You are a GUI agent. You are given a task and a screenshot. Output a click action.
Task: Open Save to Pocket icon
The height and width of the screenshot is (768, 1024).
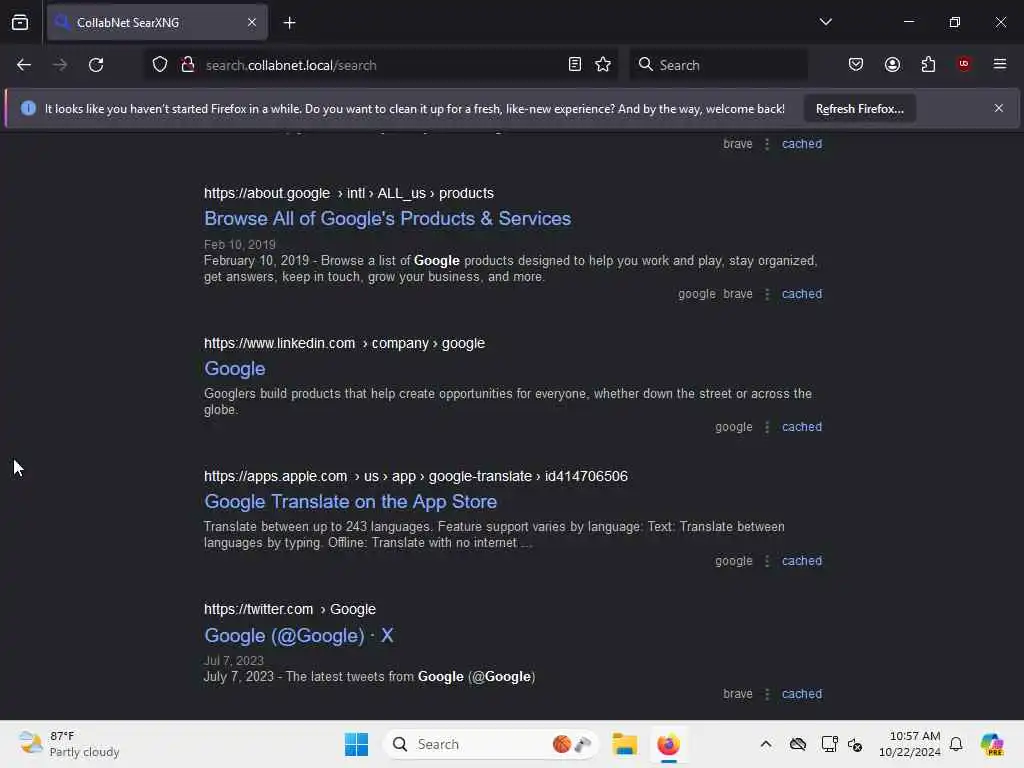(856, 65)
